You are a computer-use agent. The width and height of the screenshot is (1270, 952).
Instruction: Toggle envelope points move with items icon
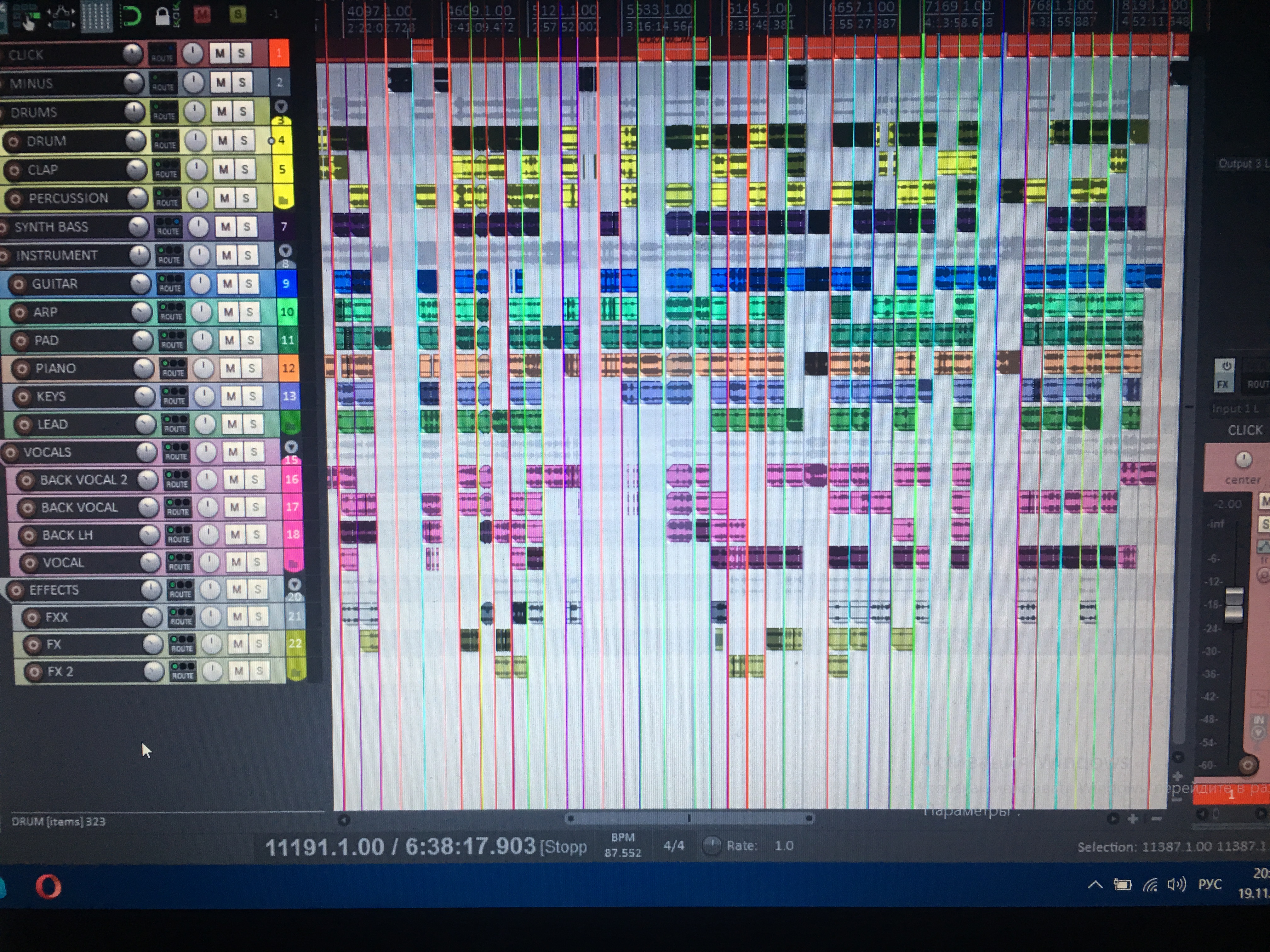point(61,16)
